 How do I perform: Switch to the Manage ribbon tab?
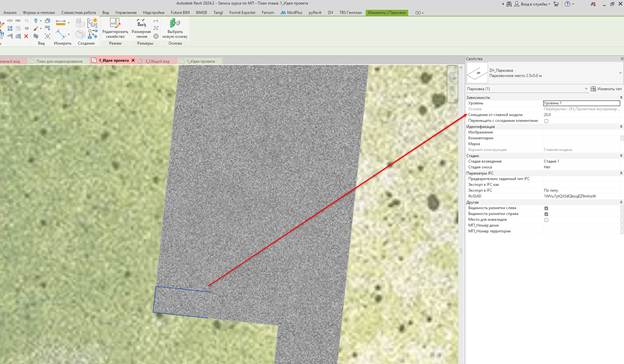pos(126,13)
